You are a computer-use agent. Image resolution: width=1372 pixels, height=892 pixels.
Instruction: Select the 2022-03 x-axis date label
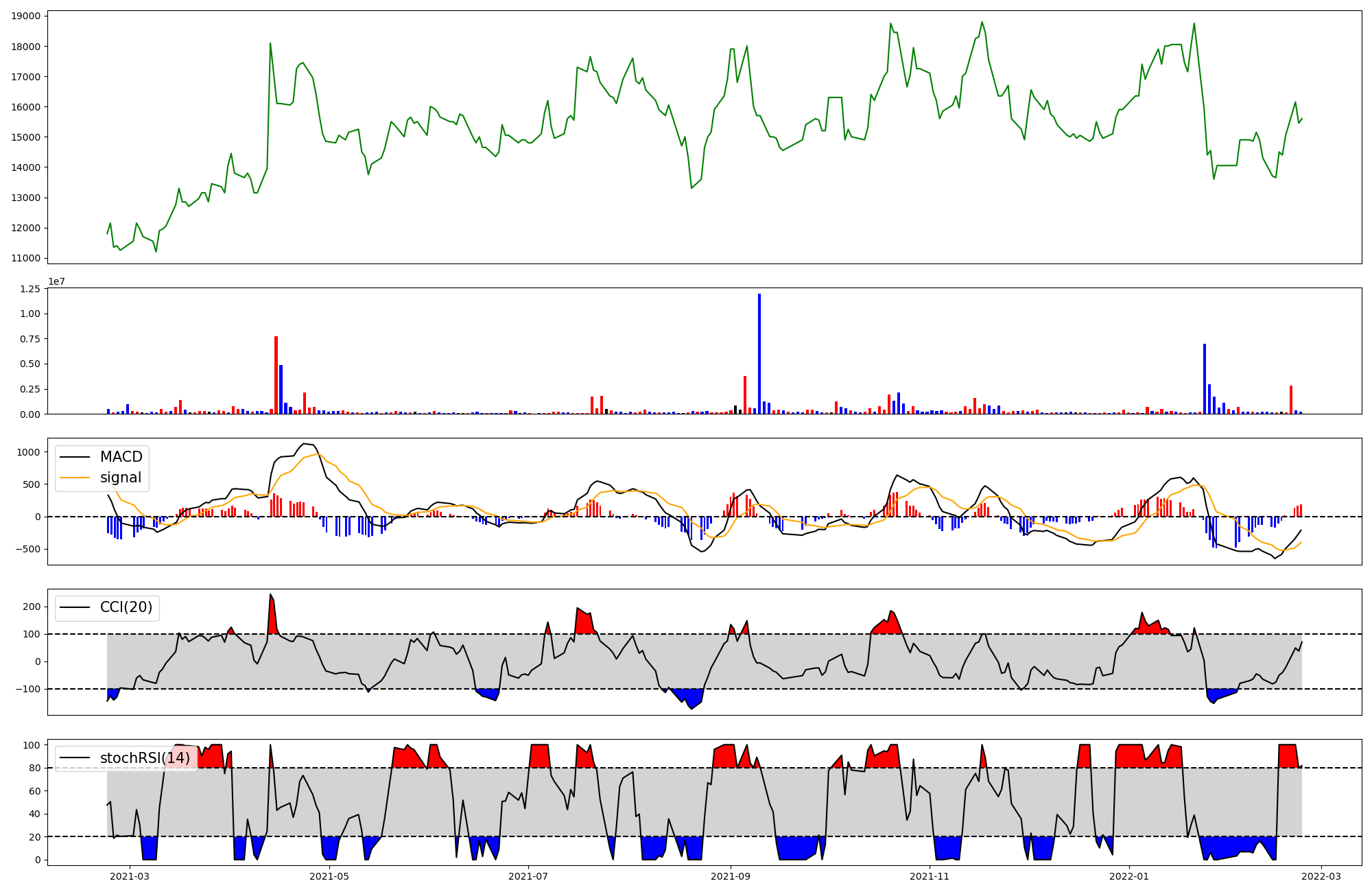click(1321, 876)
